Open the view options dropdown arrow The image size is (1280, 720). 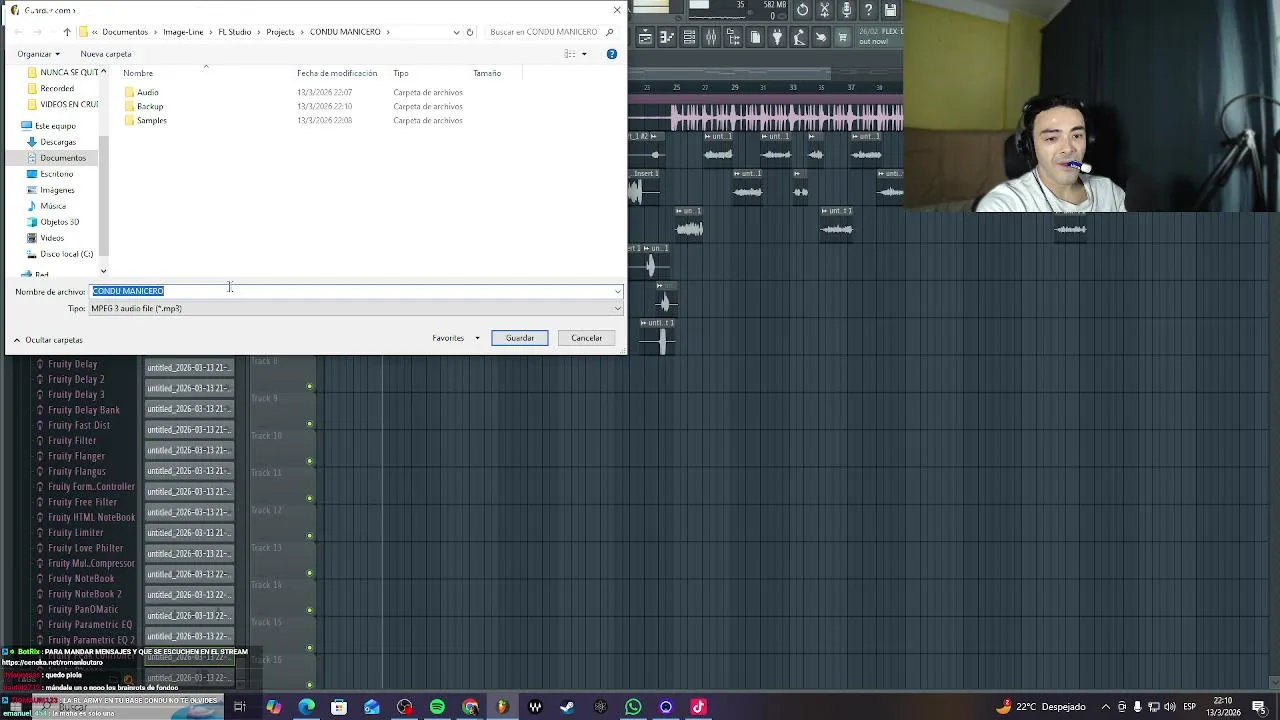tap(584, 54)
